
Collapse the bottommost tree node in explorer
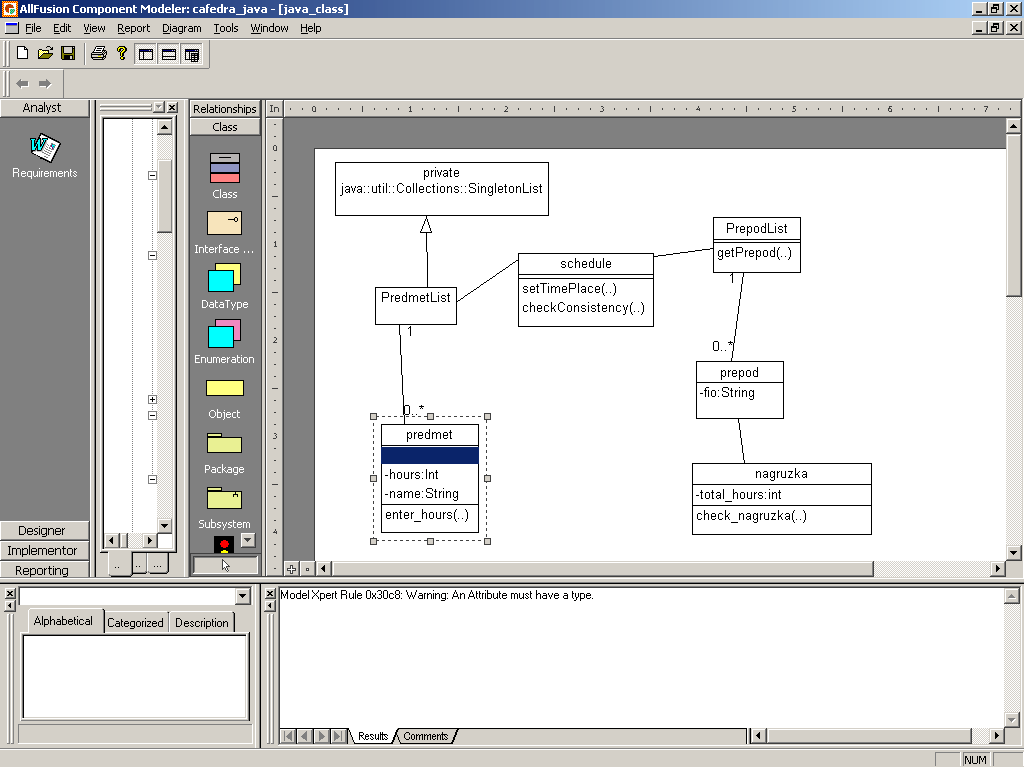[152, 479]
